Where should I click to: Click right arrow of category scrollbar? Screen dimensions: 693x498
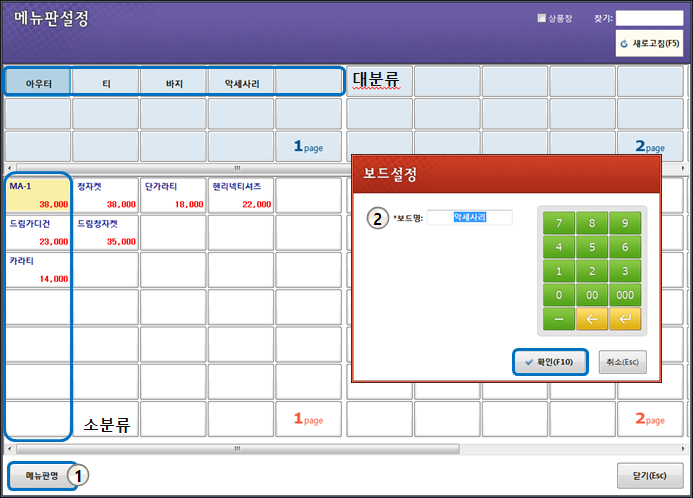tap(683, 168)
